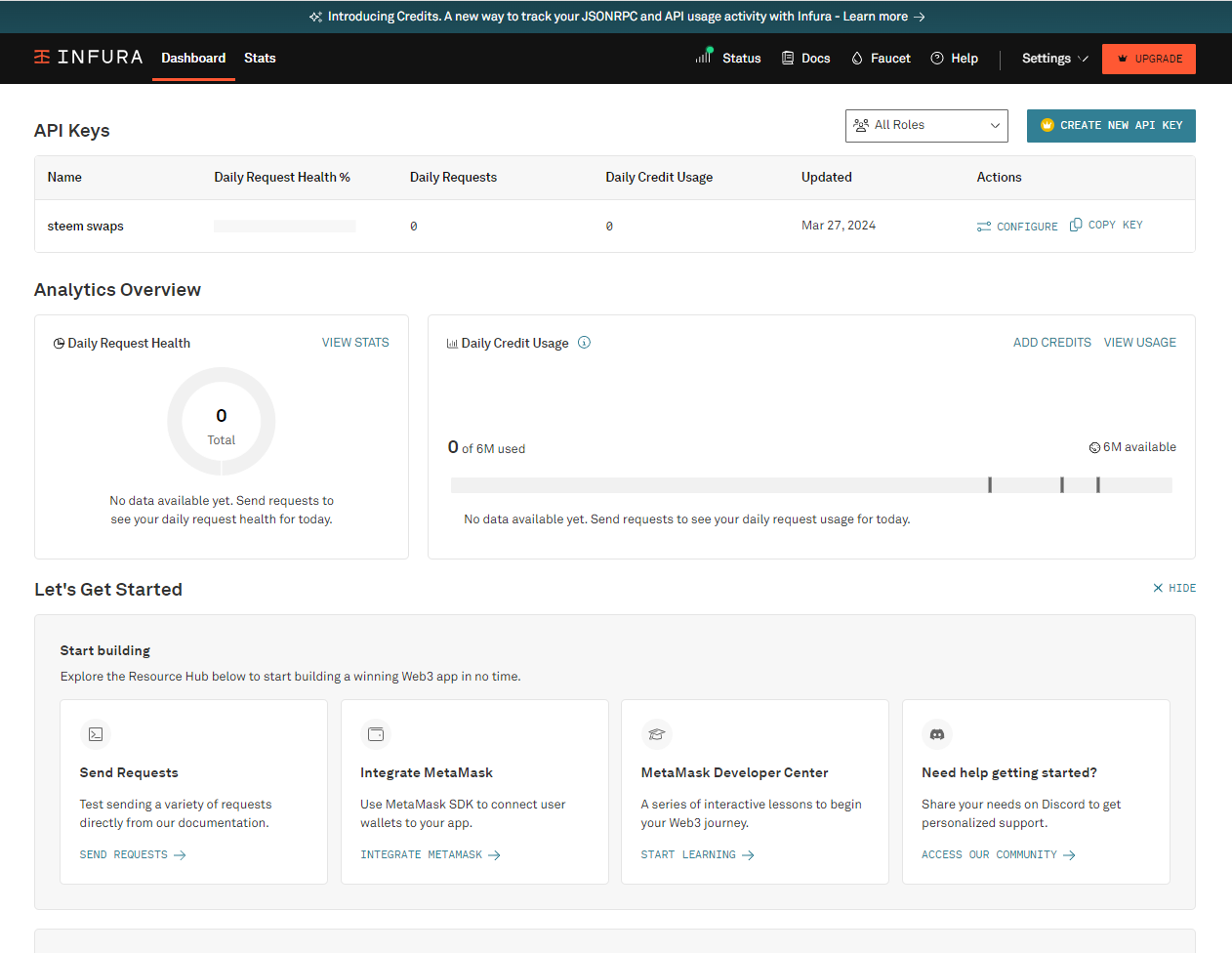
Task: Open the View Usage link
Action: (x=1140, y=343)
